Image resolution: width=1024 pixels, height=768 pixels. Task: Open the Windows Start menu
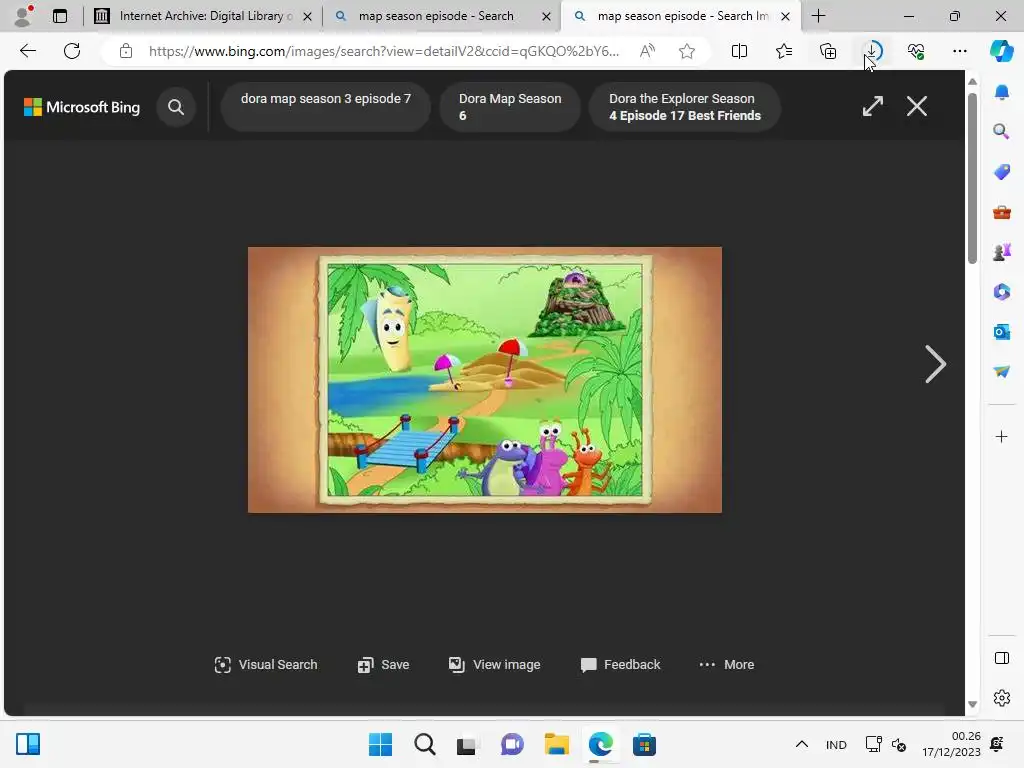click(380, 744)
